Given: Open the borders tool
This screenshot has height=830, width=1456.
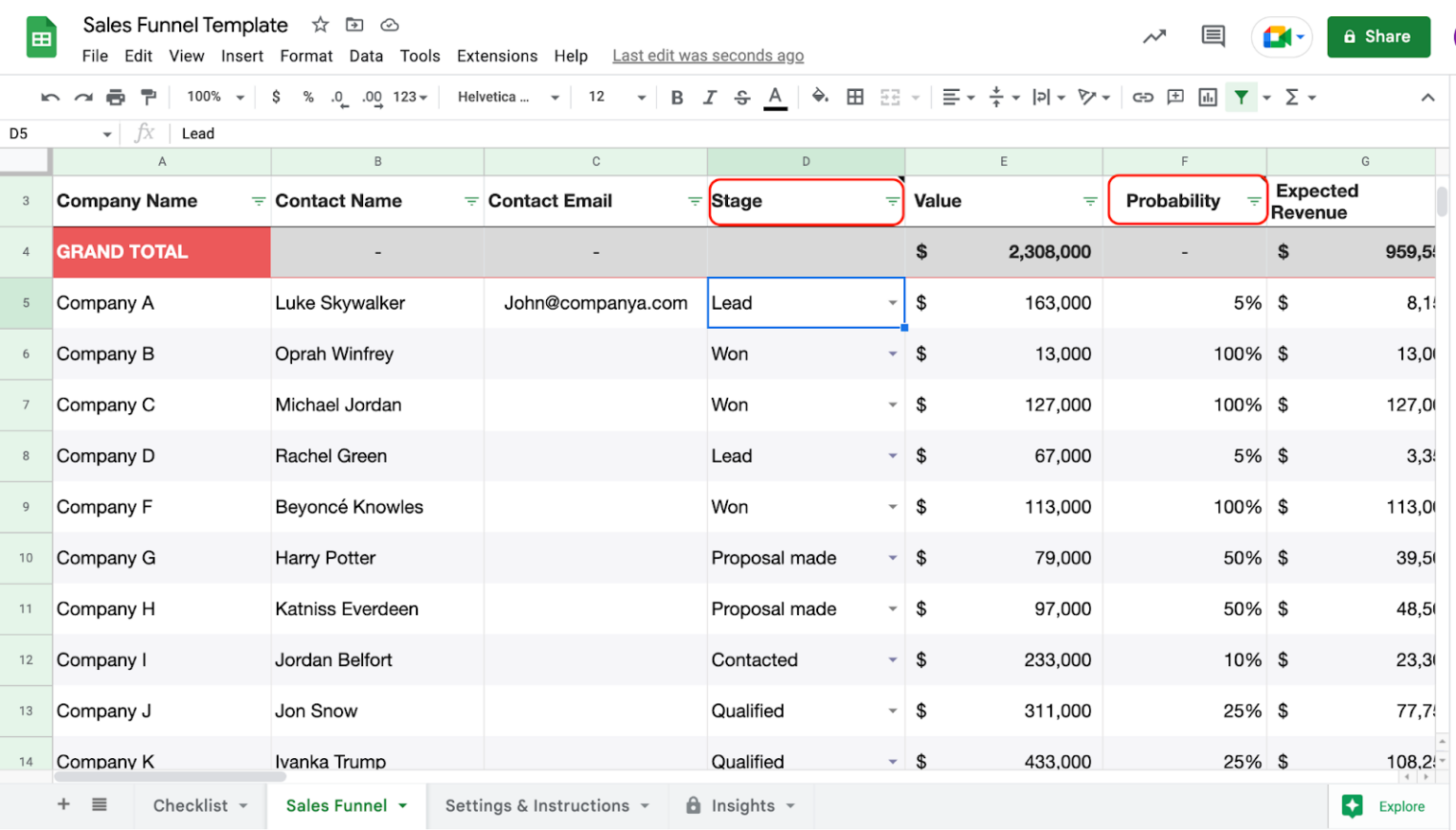Looking at the screenshot, I should [x=855, y=97].
